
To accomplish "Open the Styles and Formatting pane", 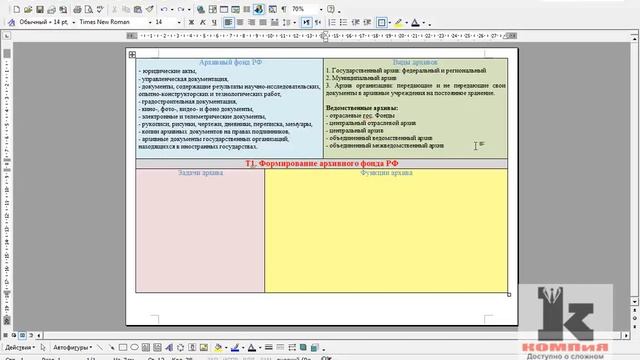I will pyautogui.click(x=11, y=22).
